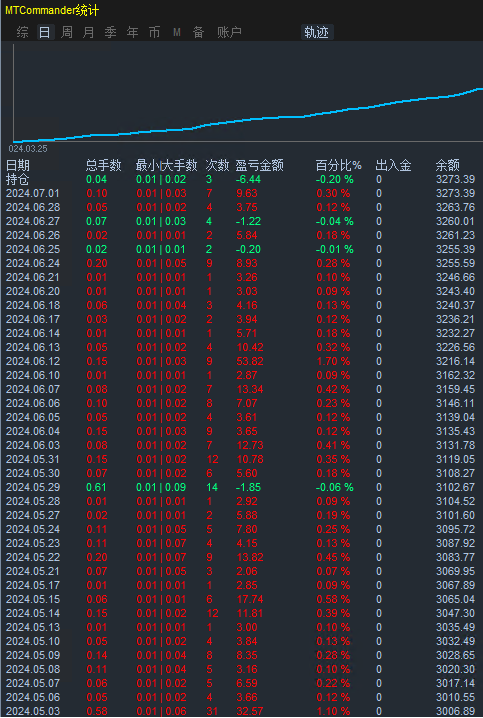
Task: Switch to the 年 yearly tab
Action: tap(132, 32)
